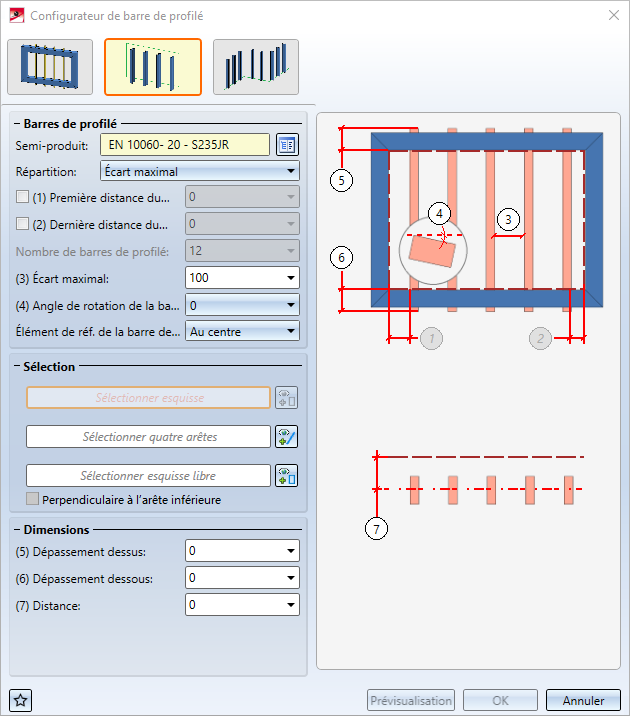This screenshot has width=630, height=716.
Task: Open the Élément de réf. dropdown (Au centre)
Action: (242, 332)
